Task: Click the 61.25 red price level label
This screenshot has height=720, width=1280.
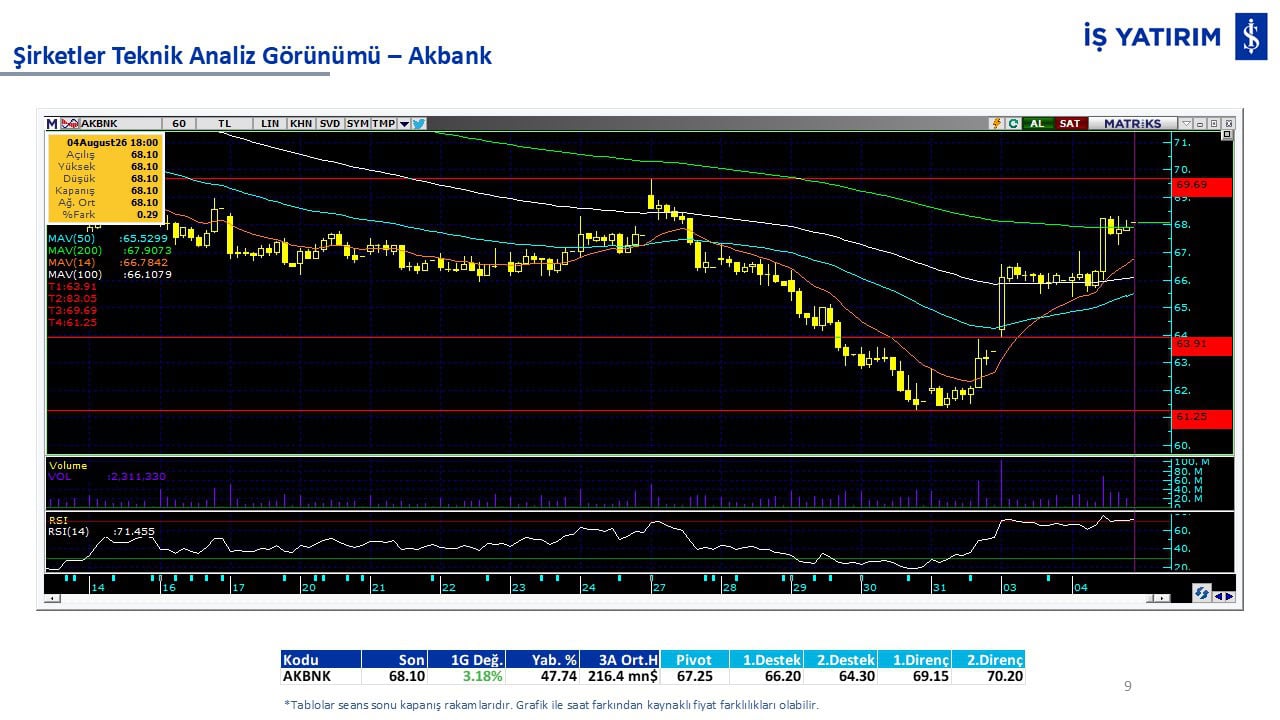Action: [x=1202, y=418]
